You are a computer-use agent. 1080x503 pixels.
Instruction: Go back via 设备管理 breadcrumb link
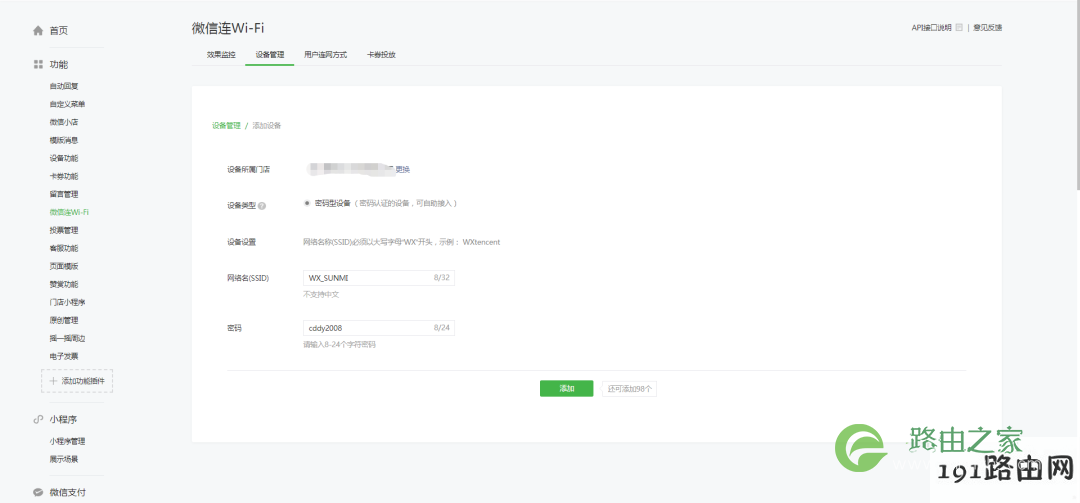(x=226, y=126)
